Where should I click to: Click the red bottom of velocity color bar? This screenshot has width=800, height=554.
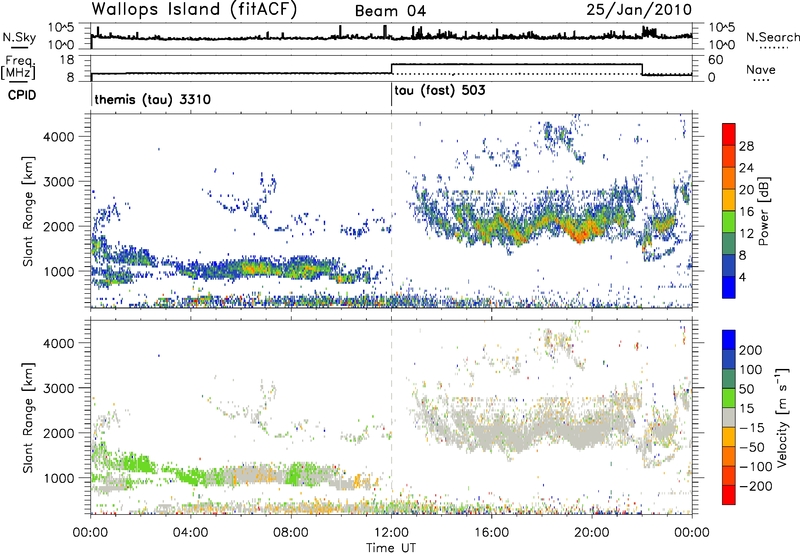click(x=729, y=495)
